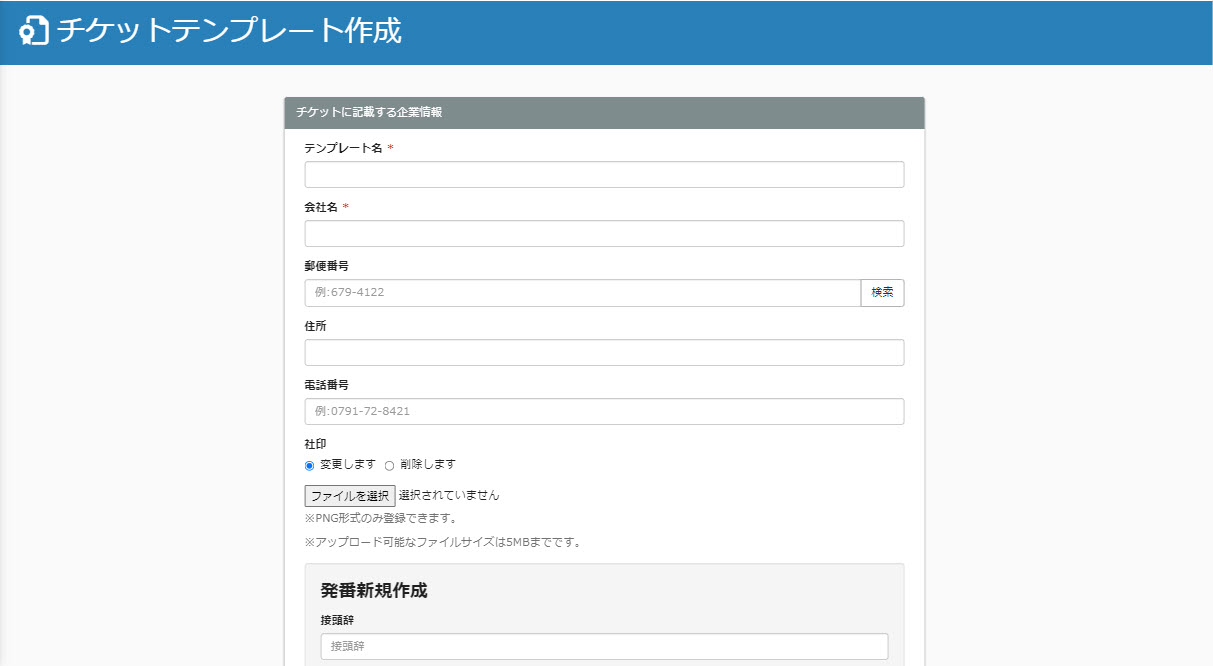Click the 会社名 label text
Image resolution: width=1213 pixels, height=666 pixels.
(321, 207)
